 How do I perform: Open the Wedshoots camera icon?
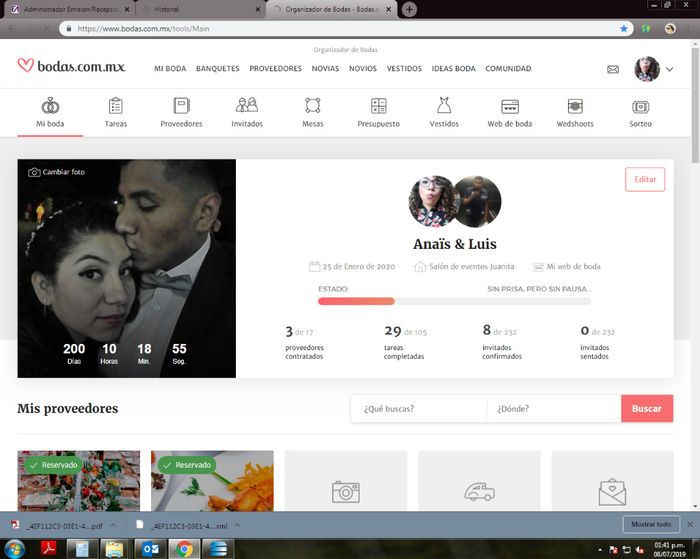[575, 106]
